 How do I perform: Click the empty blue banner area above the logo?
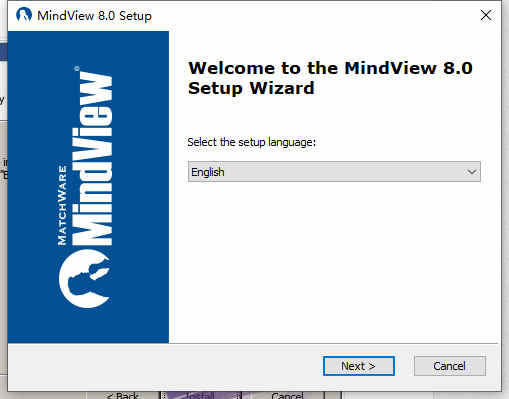coord(88,47)
